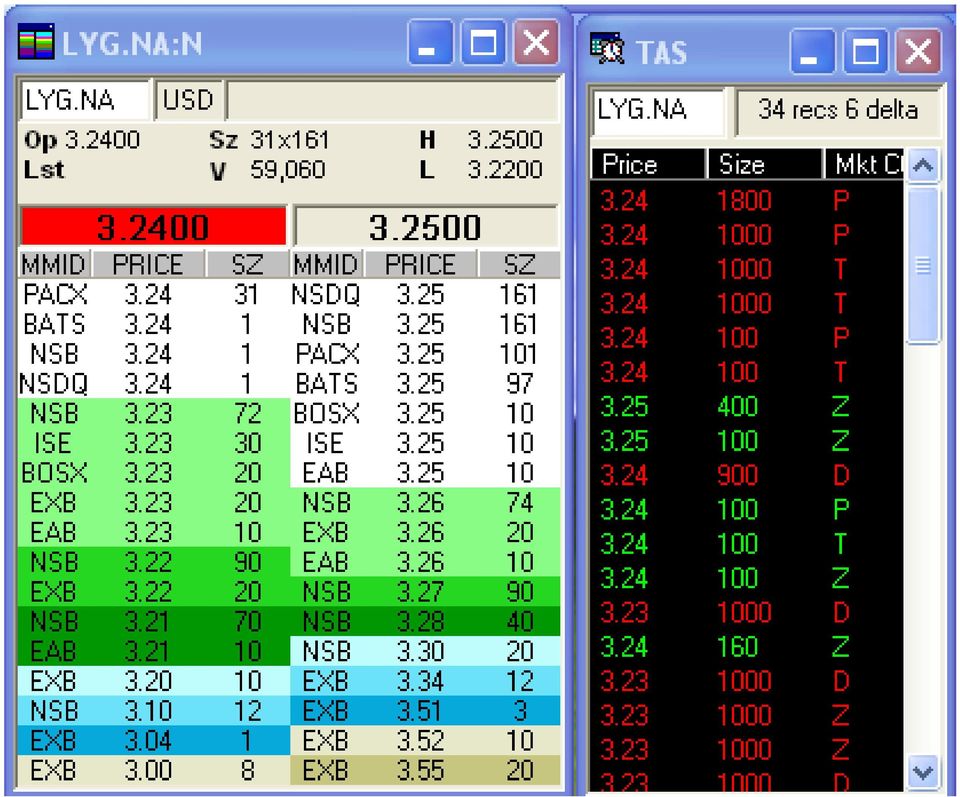
Task: Click the bid-side MMID column header
Action: 54,264
